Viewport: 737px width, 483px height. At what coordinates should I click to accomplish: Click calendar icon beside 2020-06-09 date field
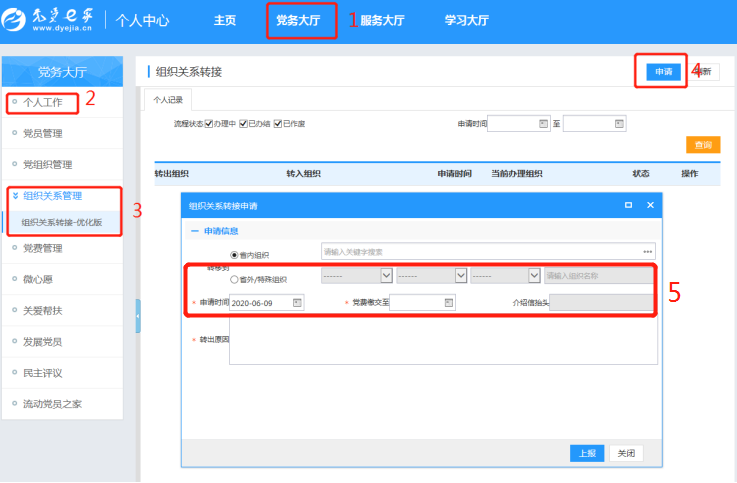point(297,302)
